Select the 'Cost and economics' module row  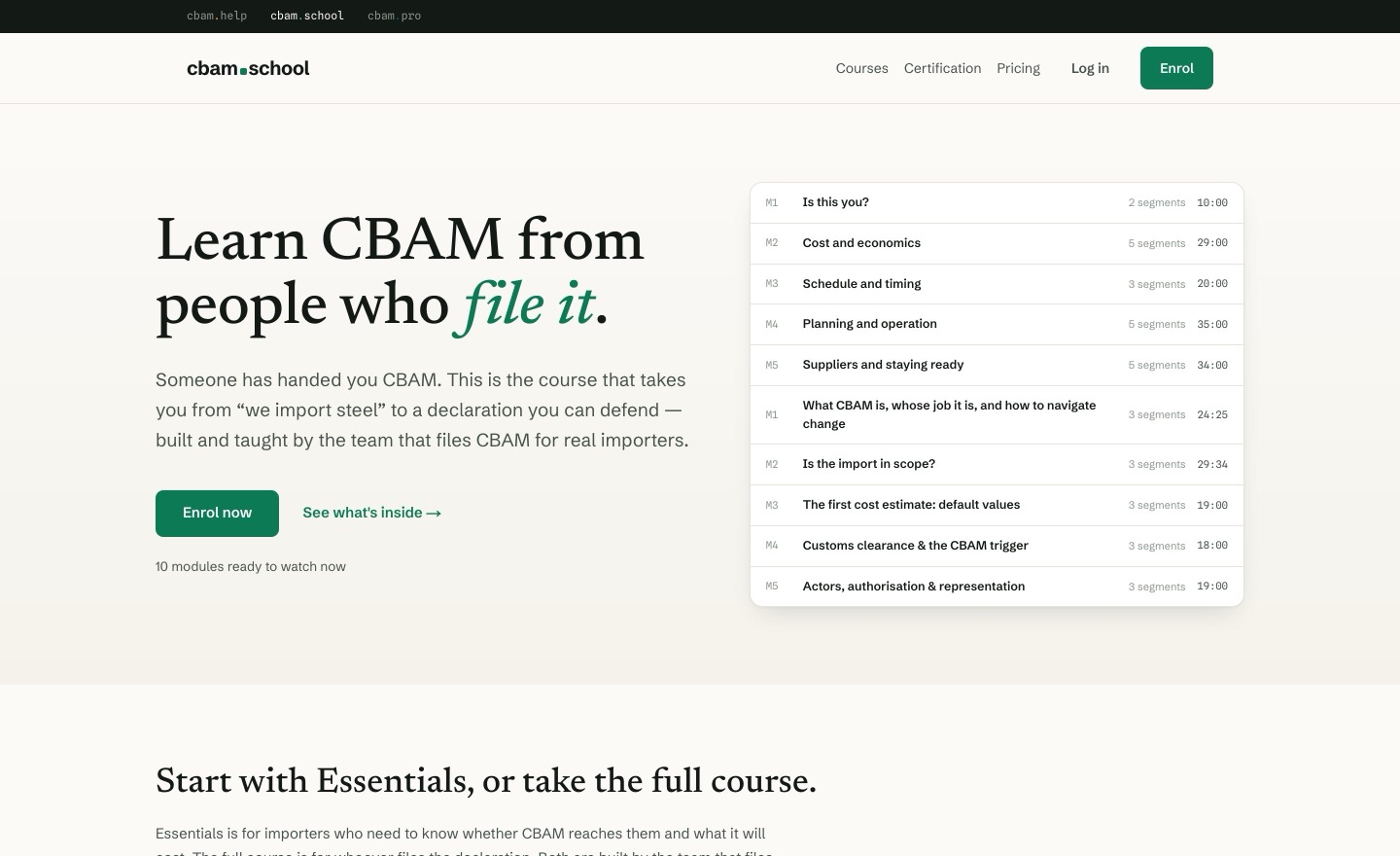(x=997, y=243)
